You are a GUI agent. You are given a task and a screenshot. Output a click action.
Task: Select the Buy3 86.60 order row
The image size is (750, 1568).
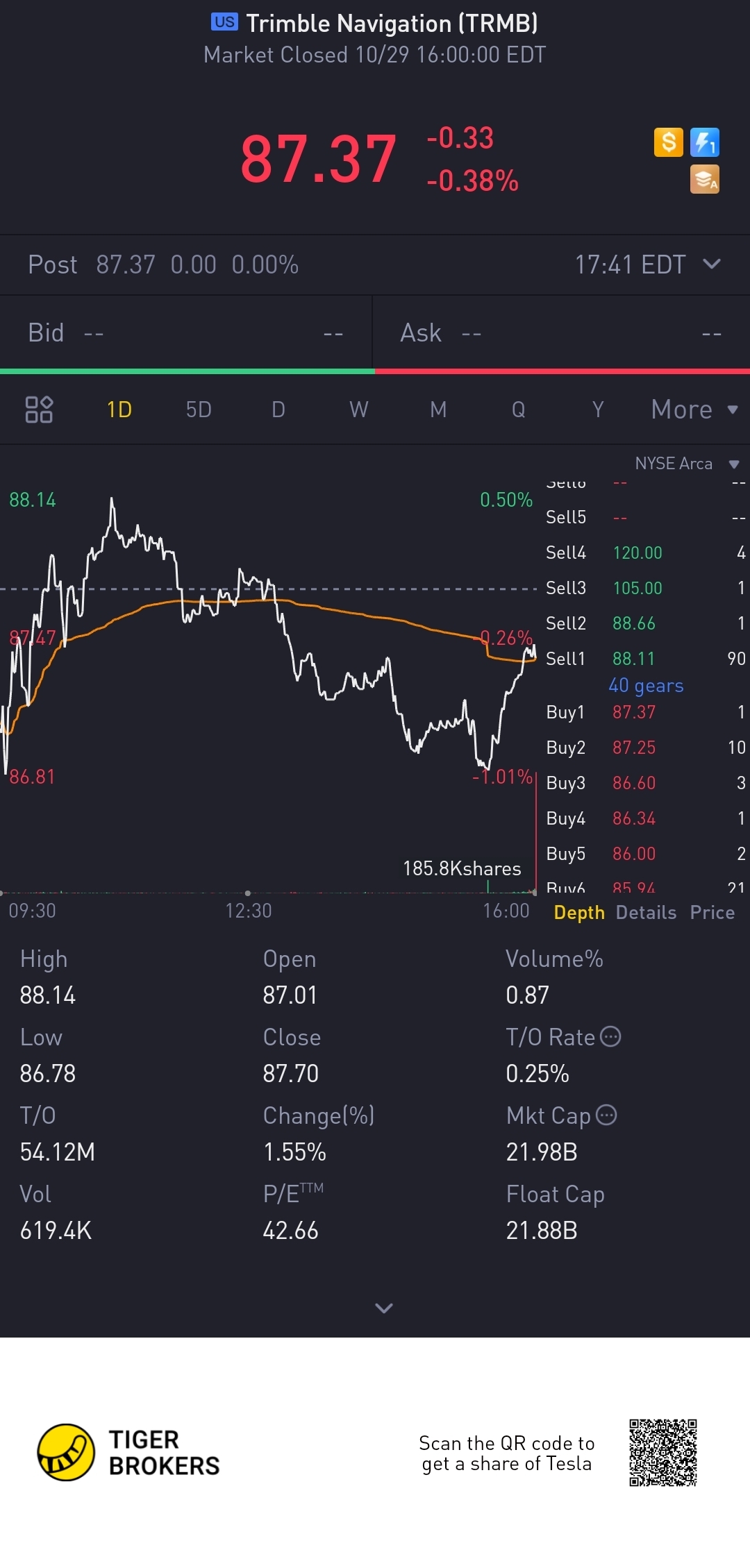coord(645,783)
